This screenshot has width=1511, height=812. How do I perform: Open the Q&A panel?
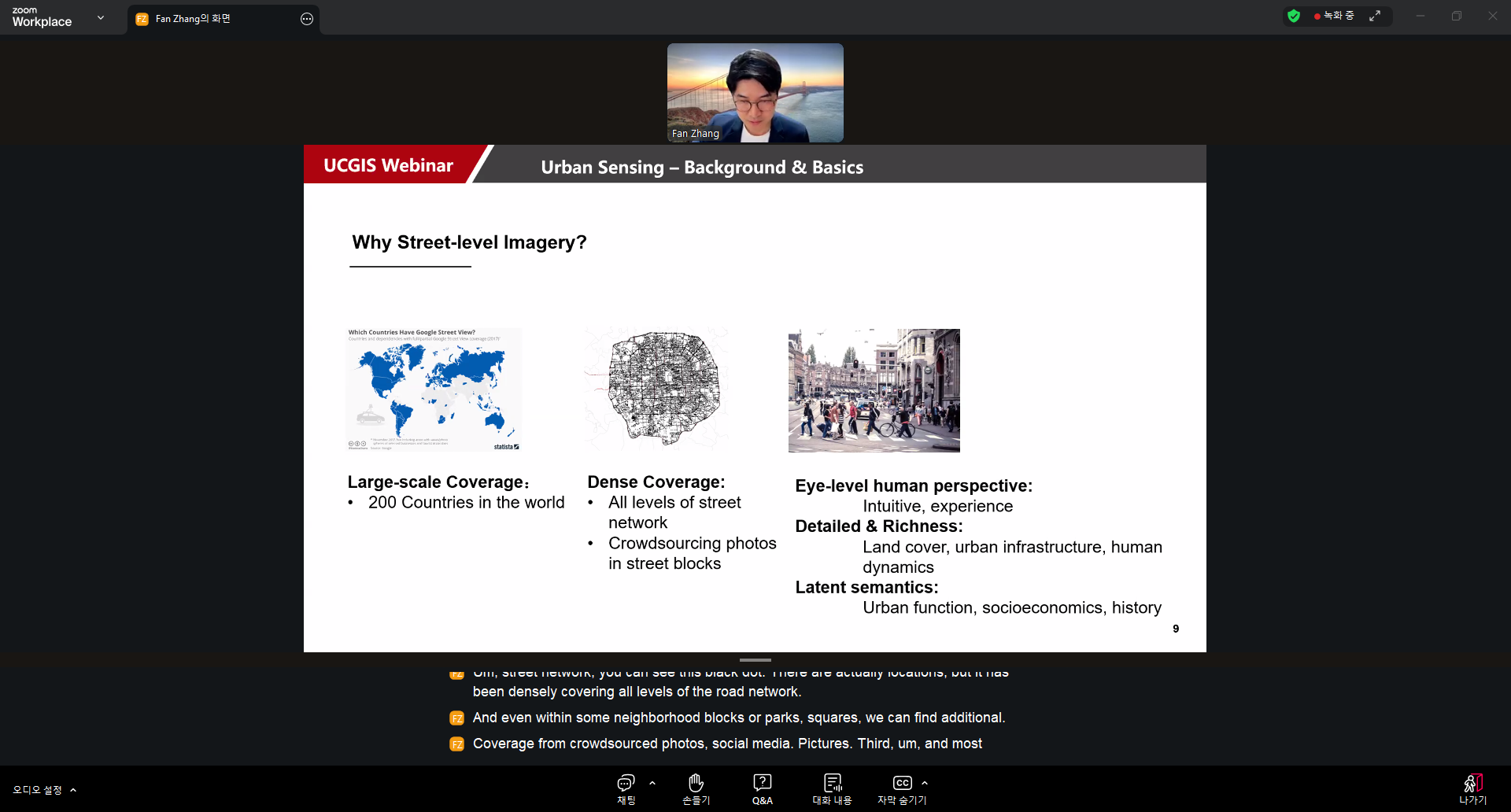tap(762, 789)
